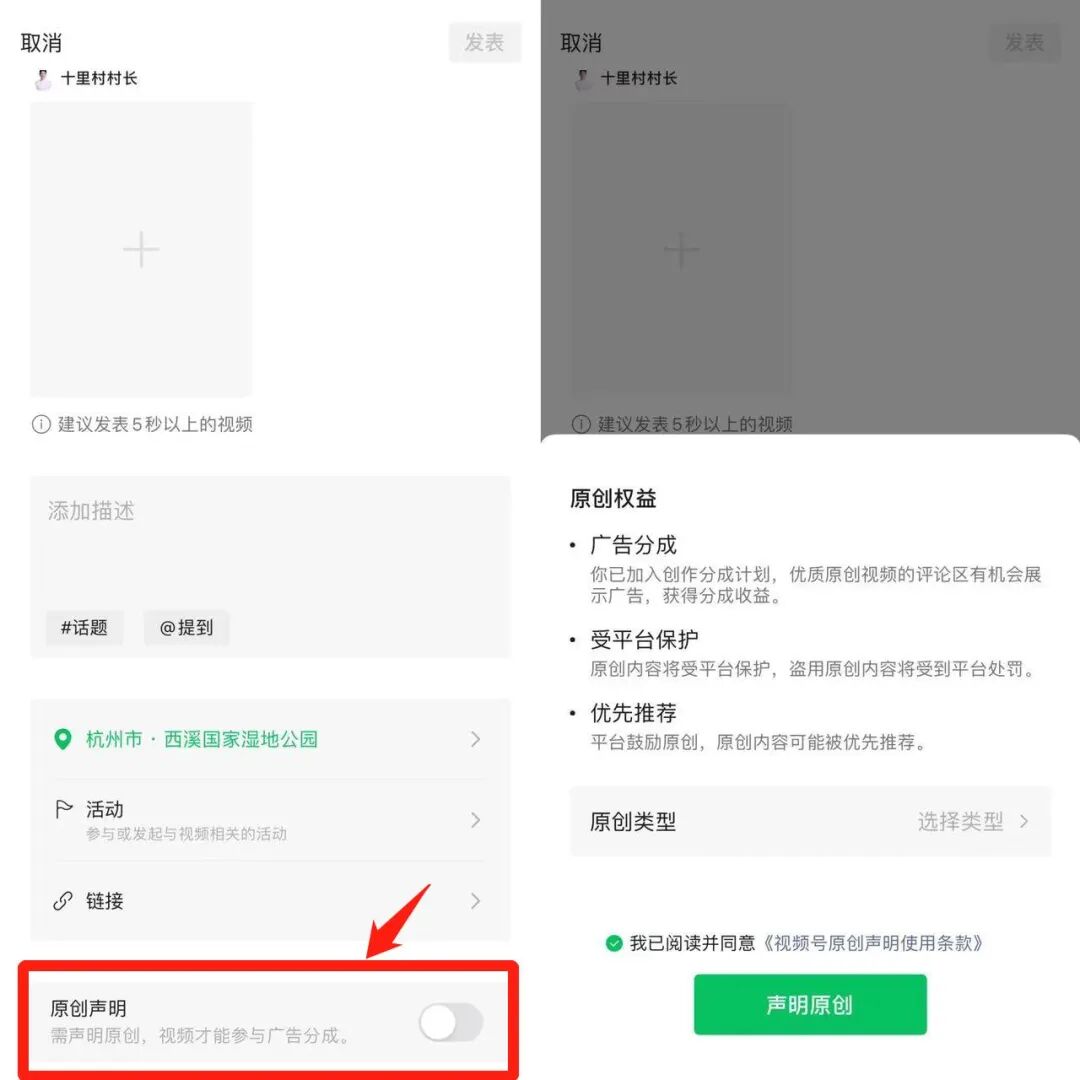The height and width of the screenshot is (1080, 1080).
Task: Click the 十里村村长 avatar in right panel
Action: pyautogui.click(x=583, y=79)
